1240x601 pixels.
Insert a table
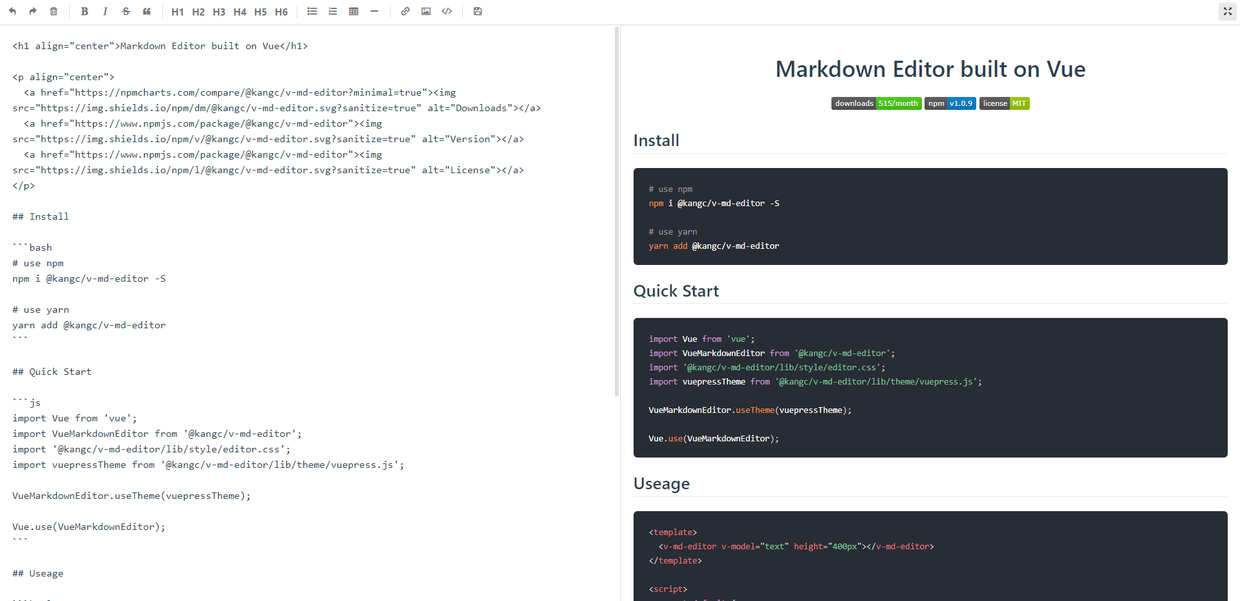pos(354,12)
